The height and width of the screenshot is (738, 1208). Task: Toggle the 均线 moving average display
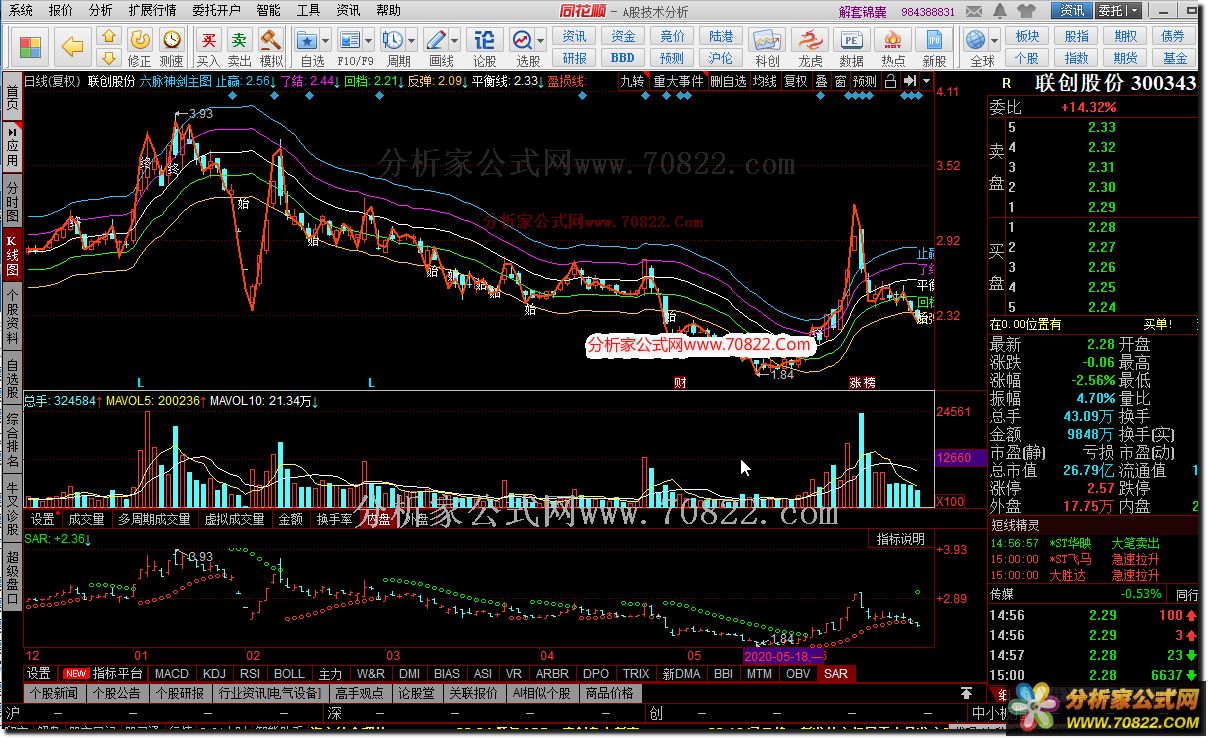(765, 81)
